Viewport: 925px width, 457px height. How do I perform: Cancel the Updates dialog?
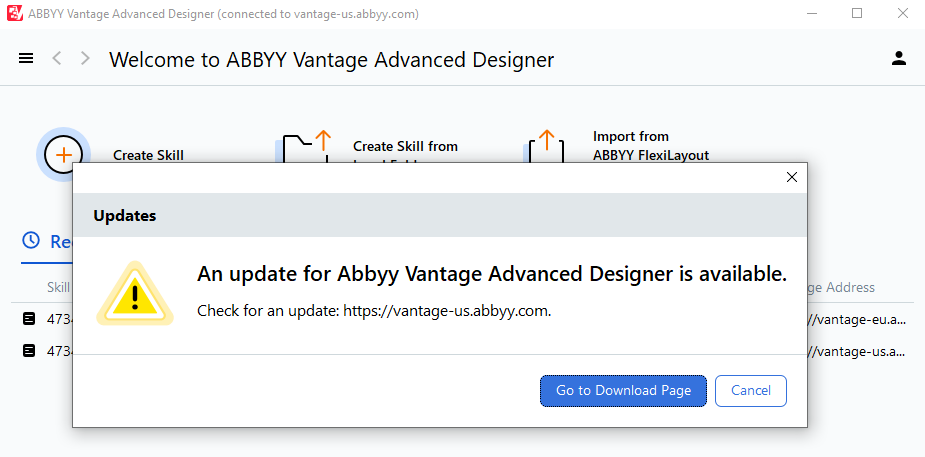751,390
